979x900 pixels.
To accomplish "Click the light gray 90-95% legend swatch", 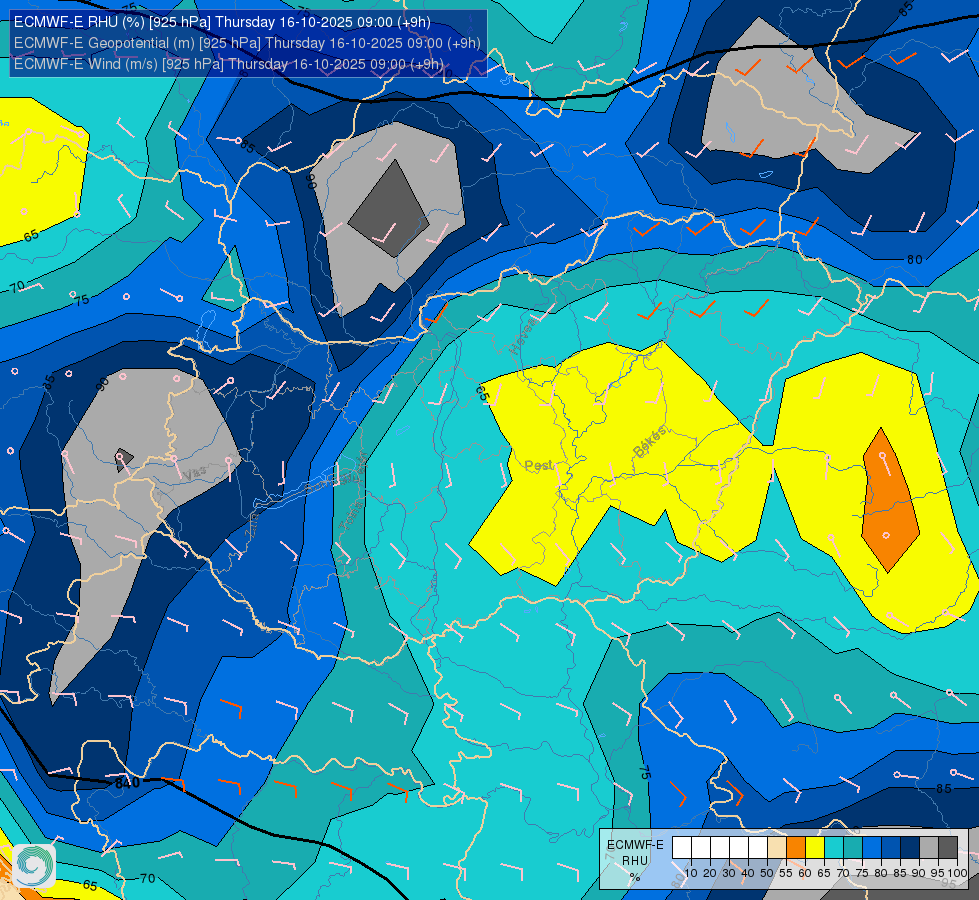I will coord(929,848).
